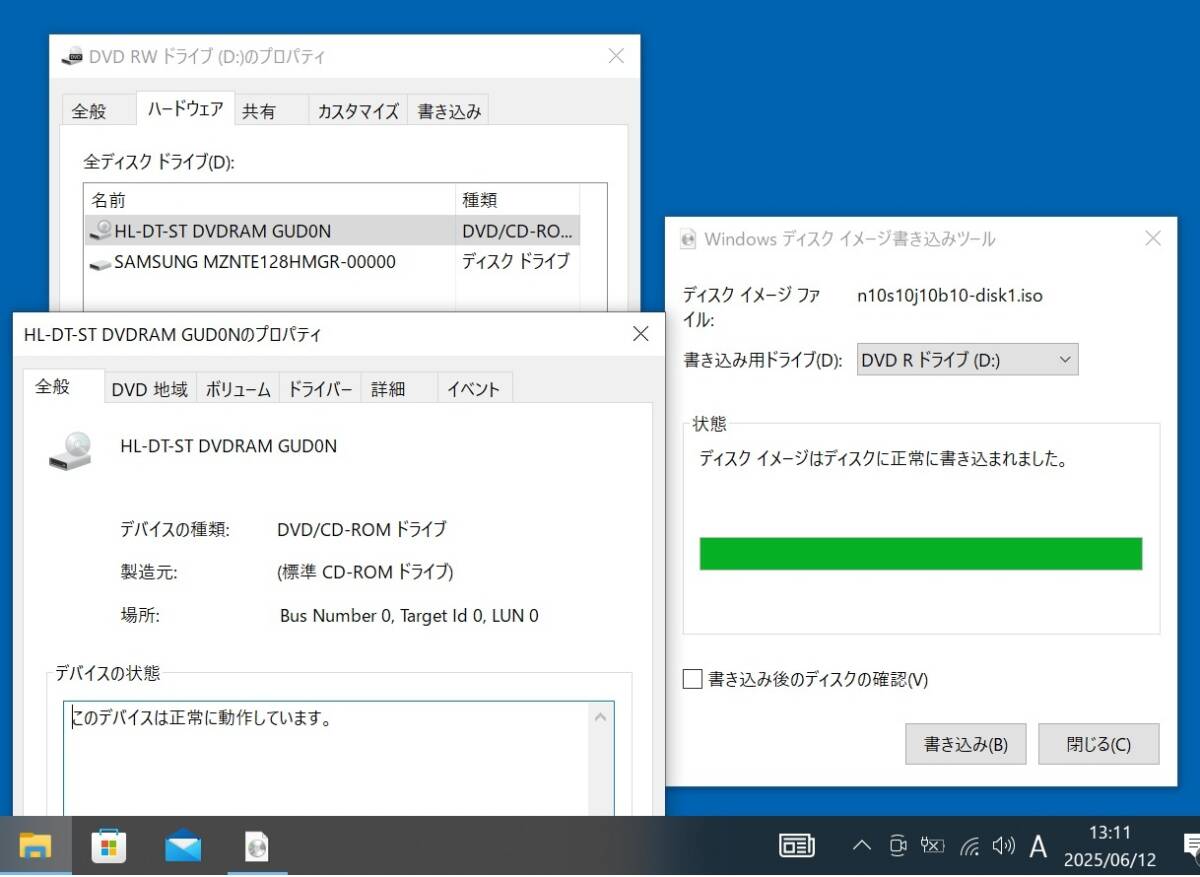Click the 閉じる(C) button
The height and width of the screenshot is (877, 1200).
(1099, 744)
